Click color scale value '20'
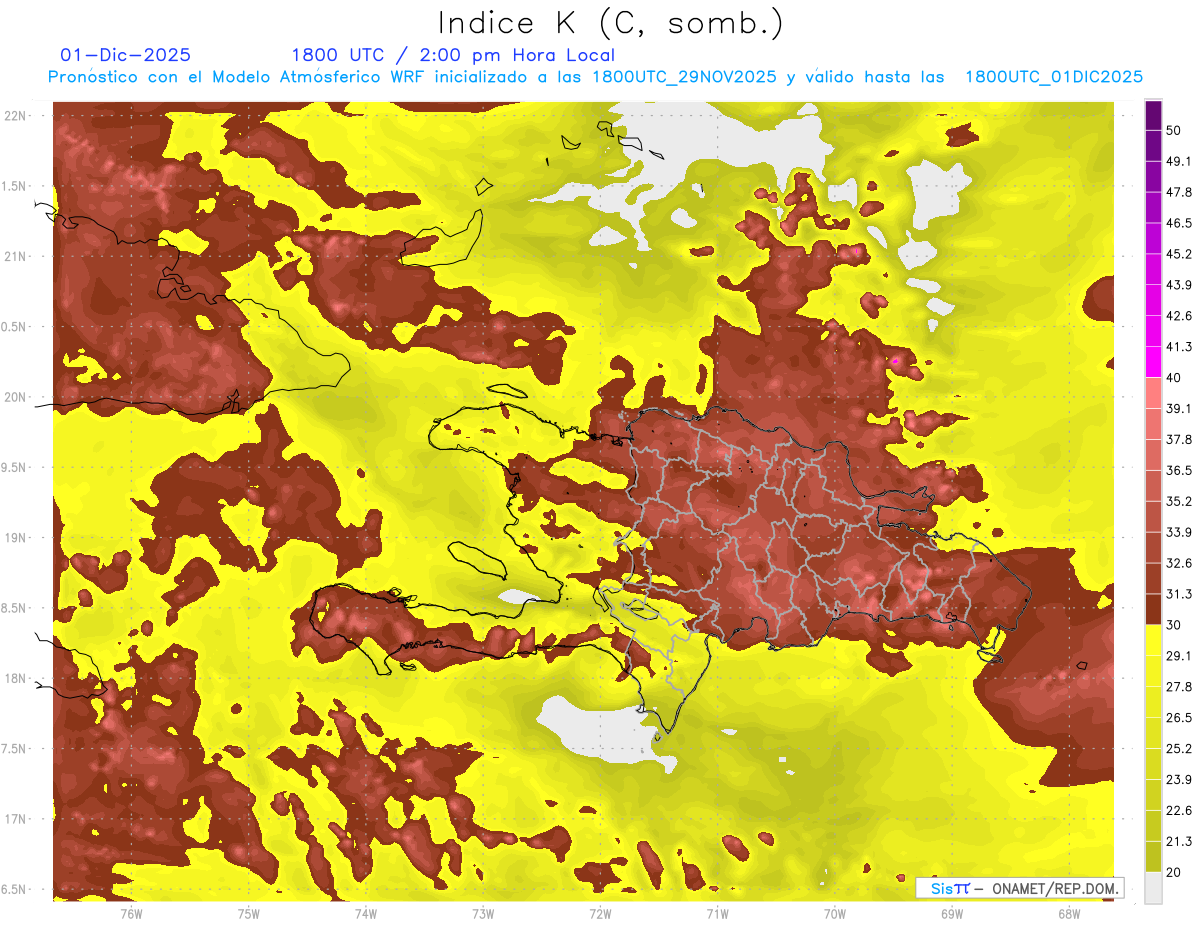Screen dimensions: 1200x927 coord(1175,872)
